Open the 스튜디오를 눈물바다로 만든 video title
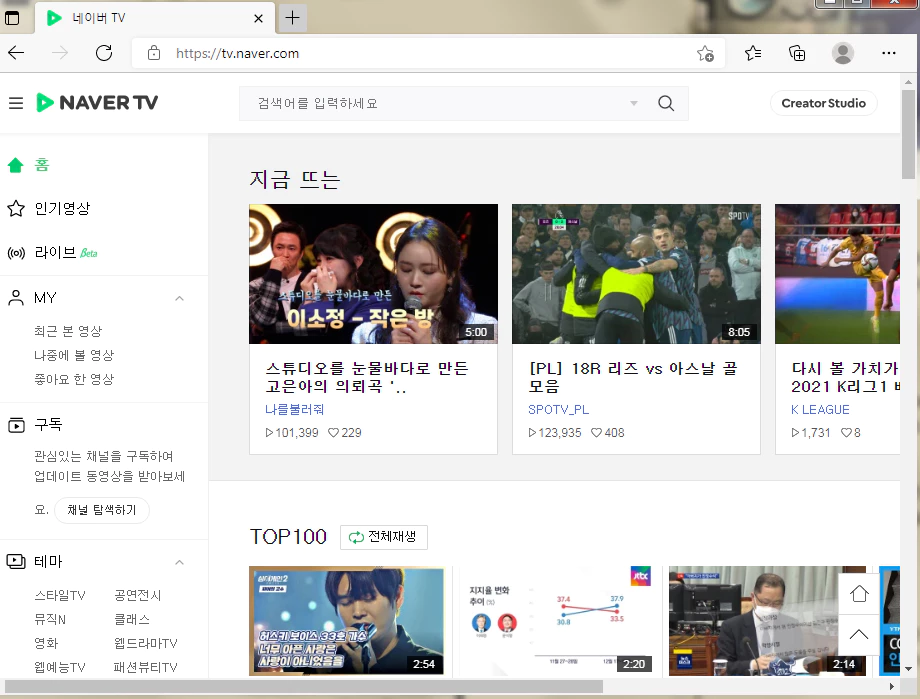This screenshot has height=699, width=920. 367,377
